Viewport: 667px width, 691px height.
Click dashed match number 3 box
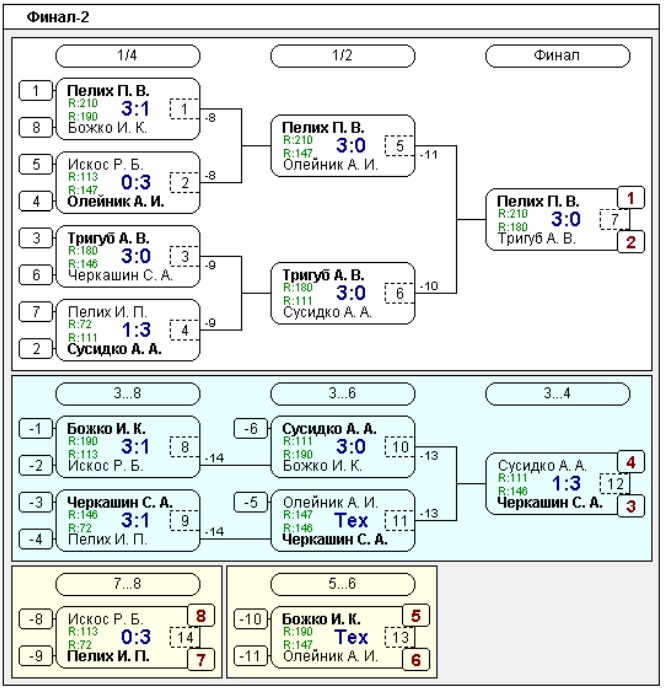pyautogui.click(x=184, y=256)
